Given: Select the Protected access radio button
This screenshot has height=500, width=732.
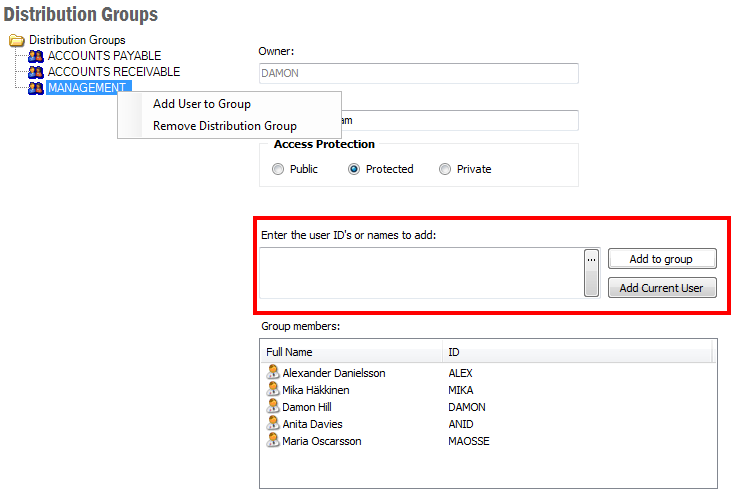Looking at the screenshot, I should pyautogui.click(x=354, y=170).
